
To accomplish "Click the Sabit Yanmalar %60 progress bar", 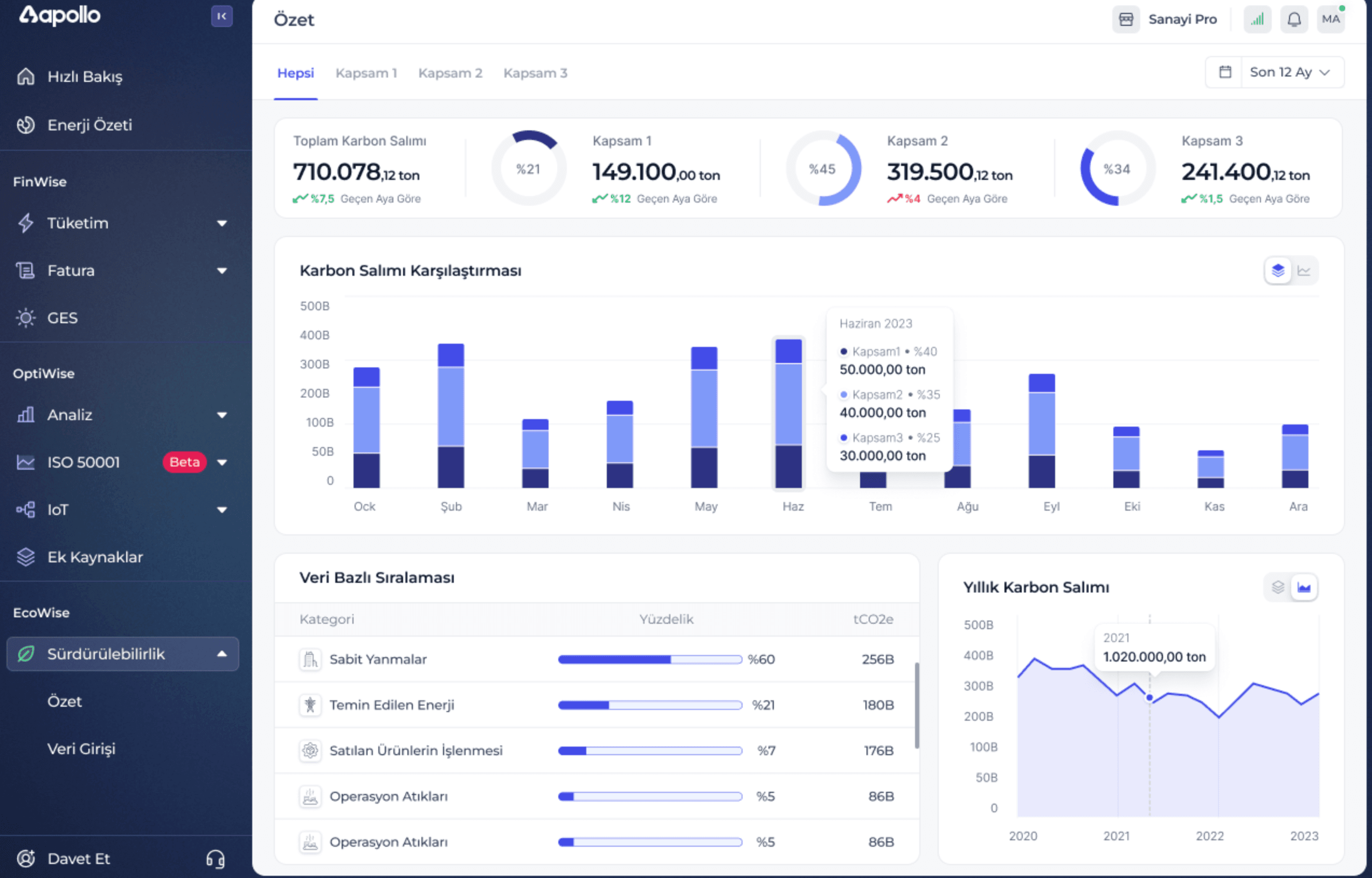I will 650,660.
